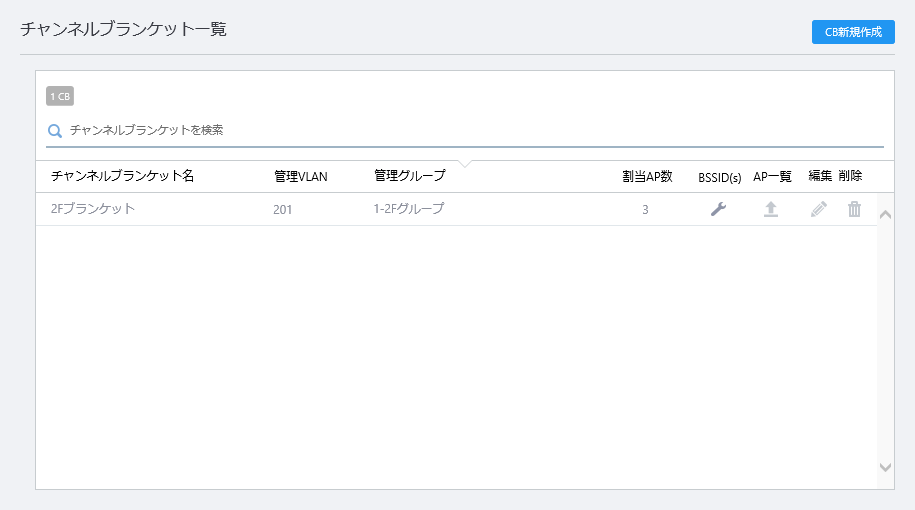915x510 pixels.
Task: Sort by 管理VLAN column header
Action: 301,176
